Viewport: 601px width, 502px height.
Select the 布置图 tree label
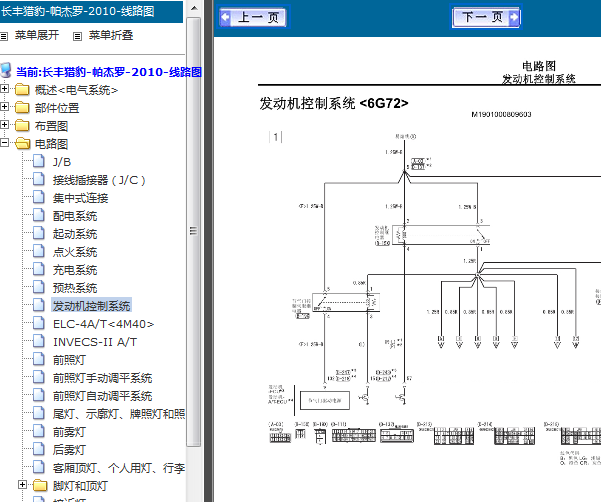pyautogui.click(x=51, y=126)
